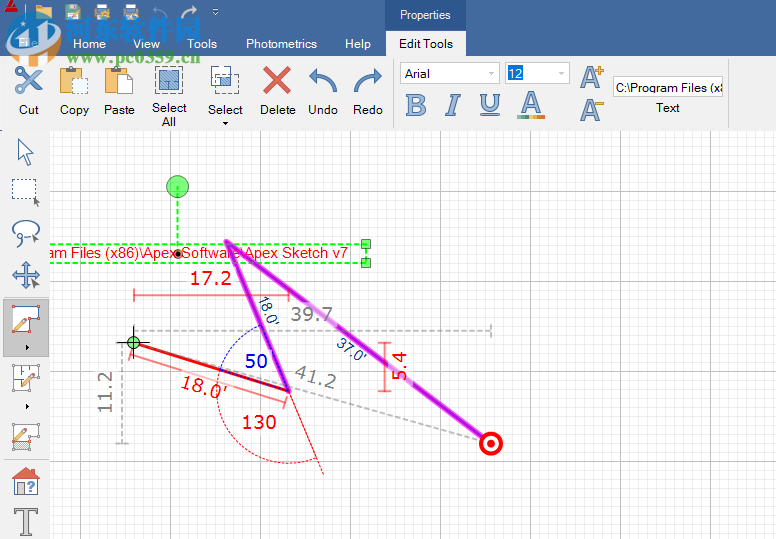Redo the last undone action
The image size is (776, 539).
pyautogui.click(x=368, y=82)
